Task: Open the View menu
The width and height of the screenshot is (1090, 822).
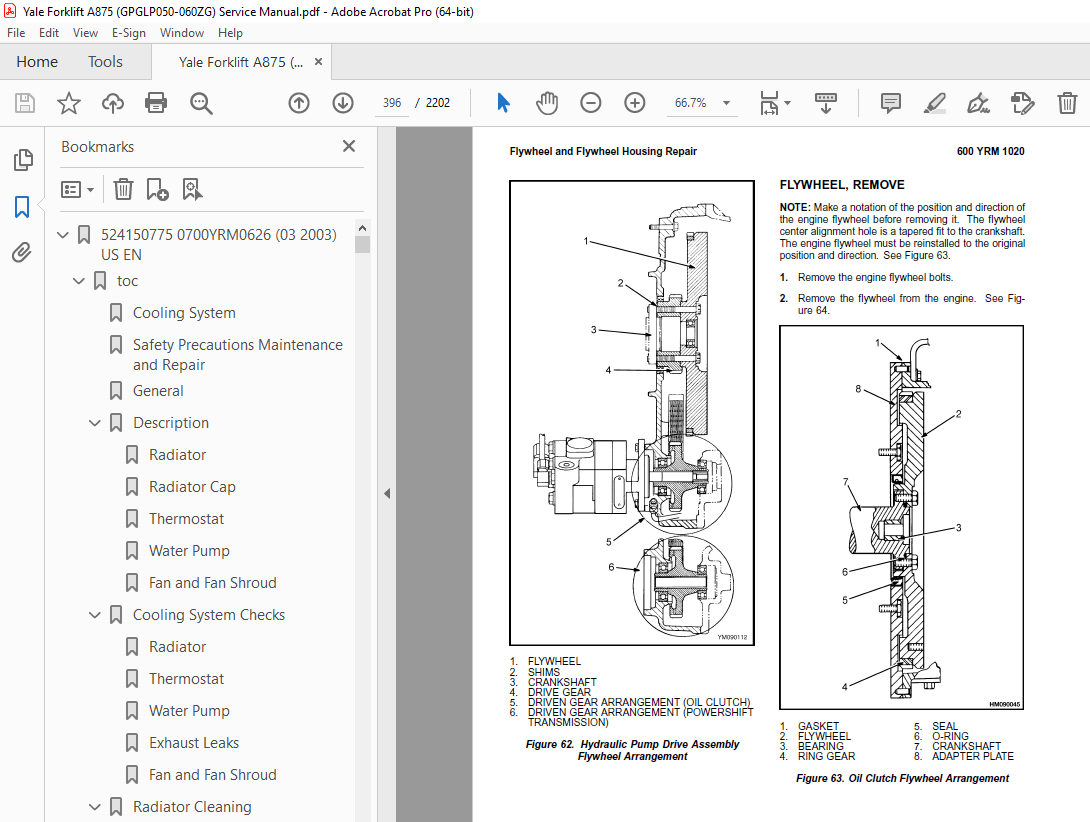Action: pos(86,33)
